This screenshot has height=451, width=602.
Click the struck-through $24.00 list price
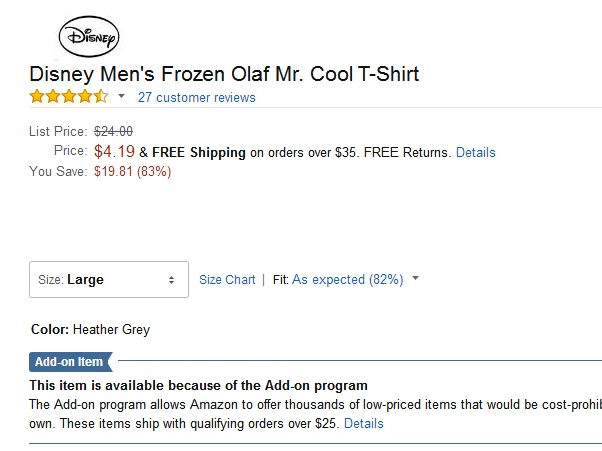click(113, 132)
